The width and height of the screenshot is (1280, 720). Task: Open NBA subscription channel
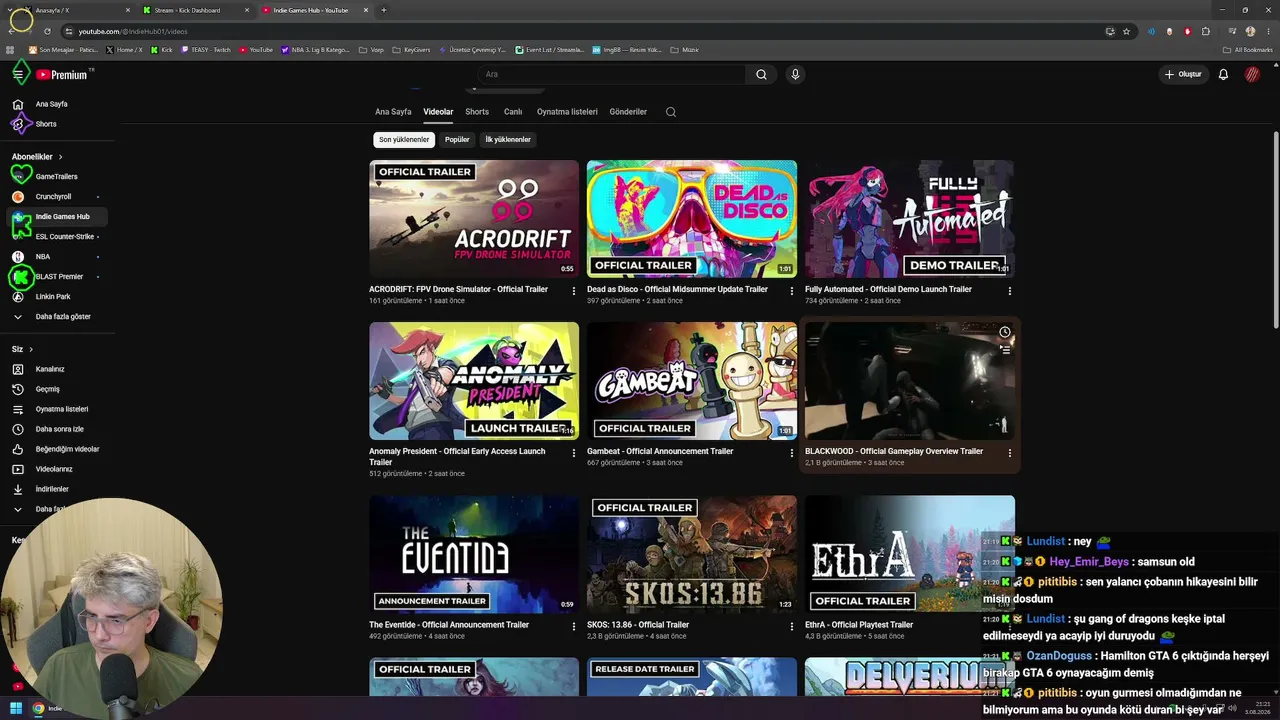[58, 257]
